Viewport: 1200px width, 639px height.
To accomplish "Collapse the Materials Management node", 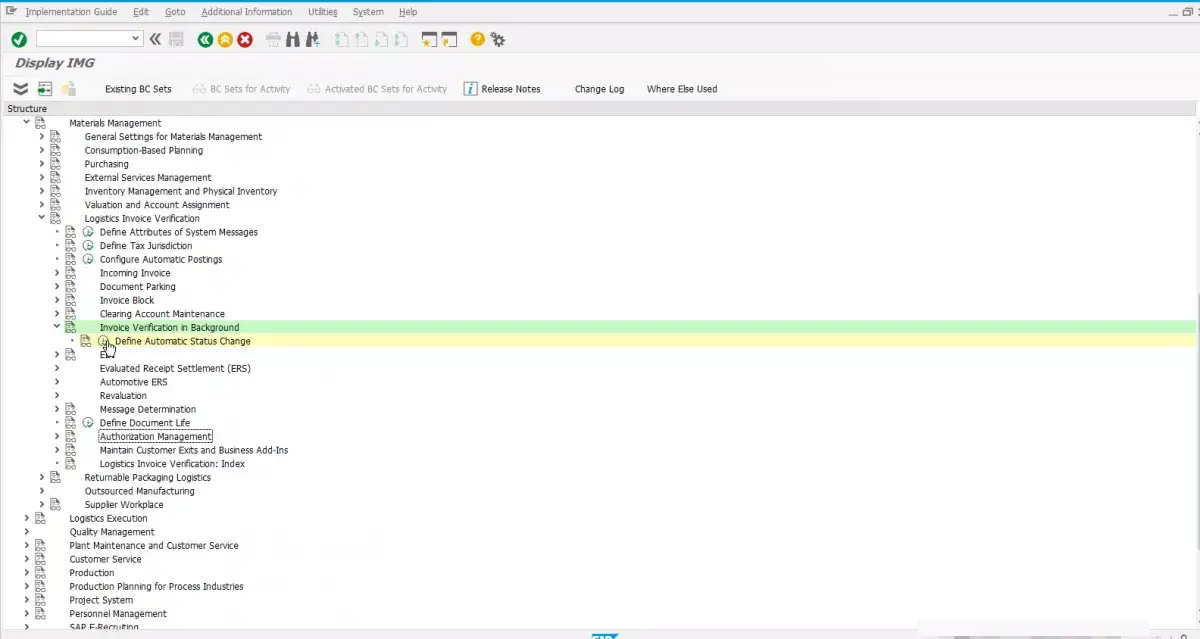I will 26,123.
